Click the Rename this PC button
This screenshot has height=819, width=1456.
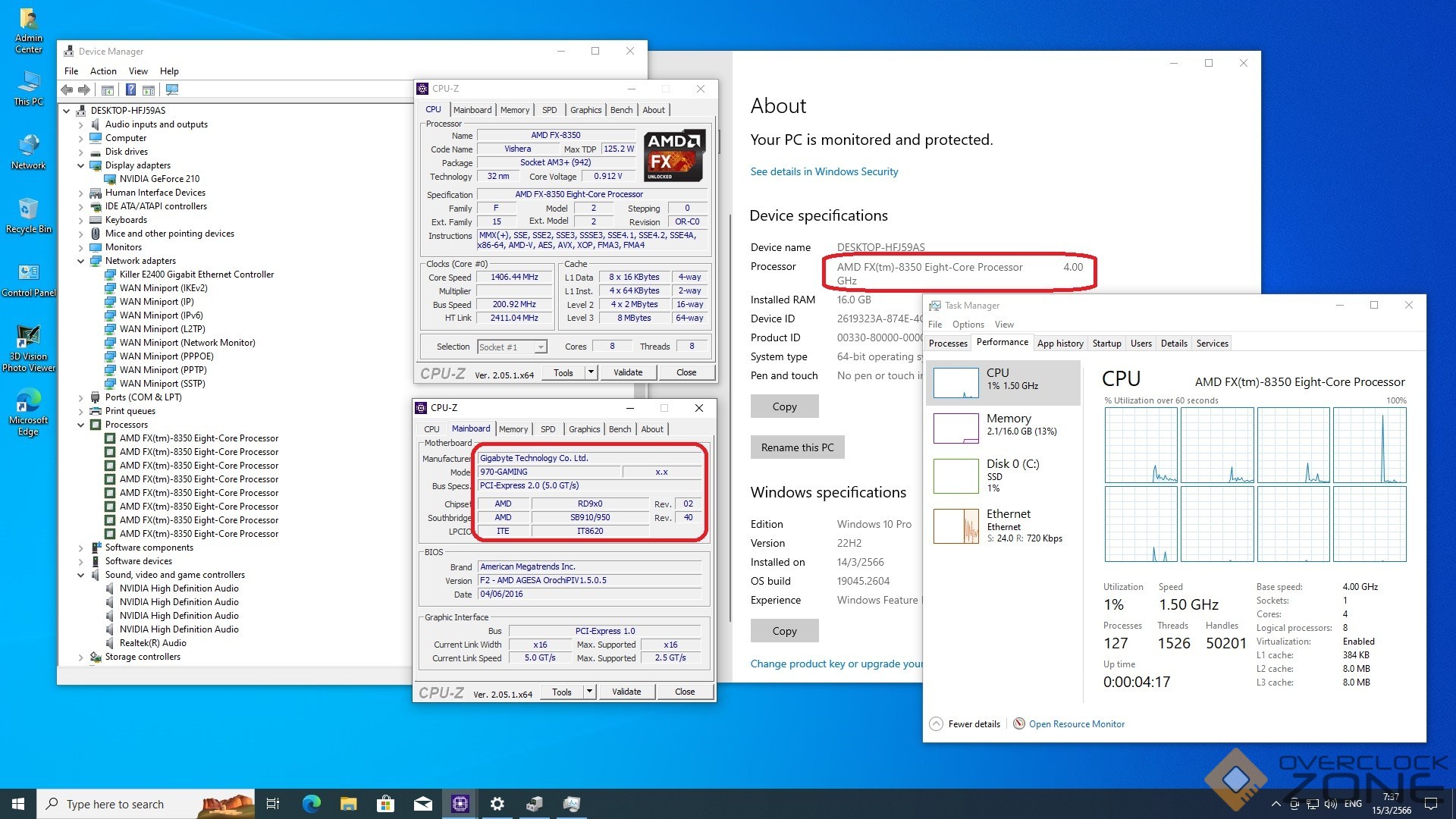[x=797, y=447]
